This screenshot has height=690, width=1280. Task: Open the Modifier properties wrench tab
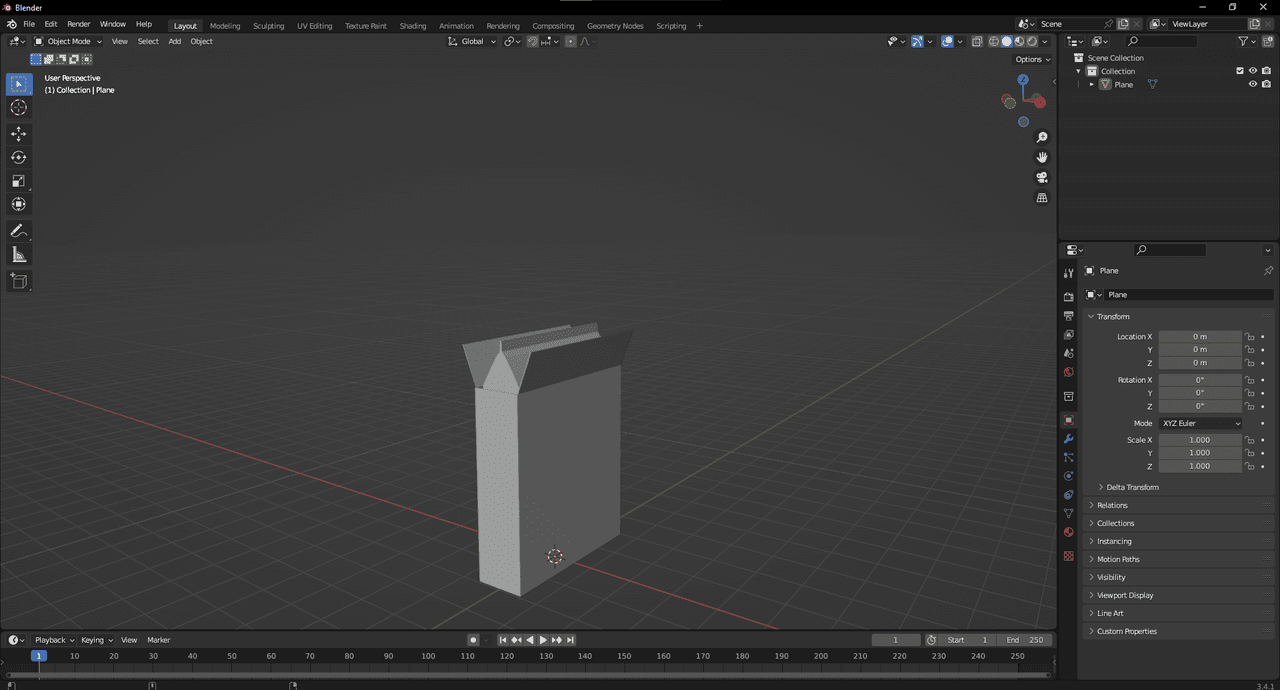click(x=1068, y=439)
